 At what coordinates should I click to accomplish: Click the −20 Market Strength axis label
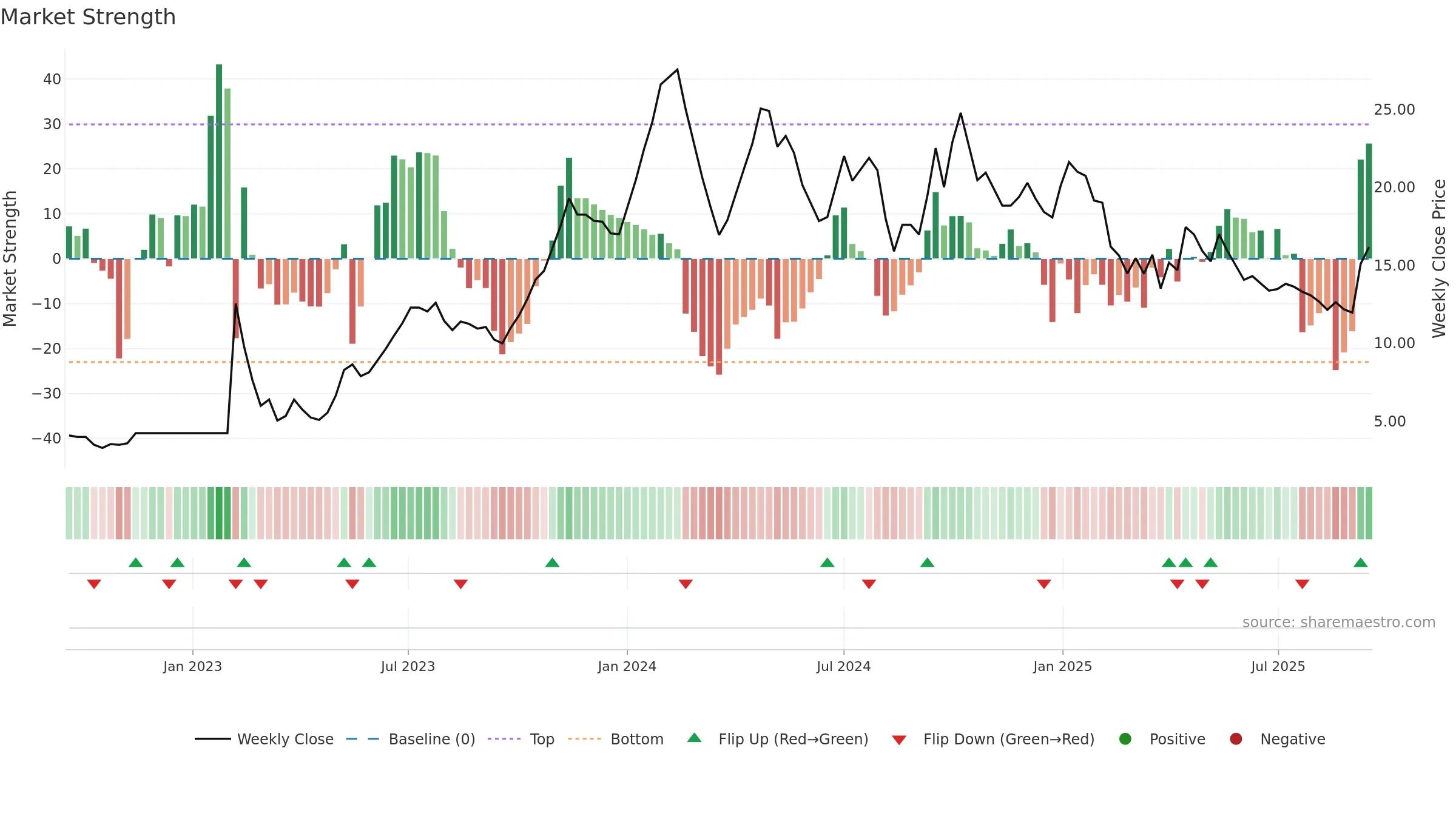(47, 348)
